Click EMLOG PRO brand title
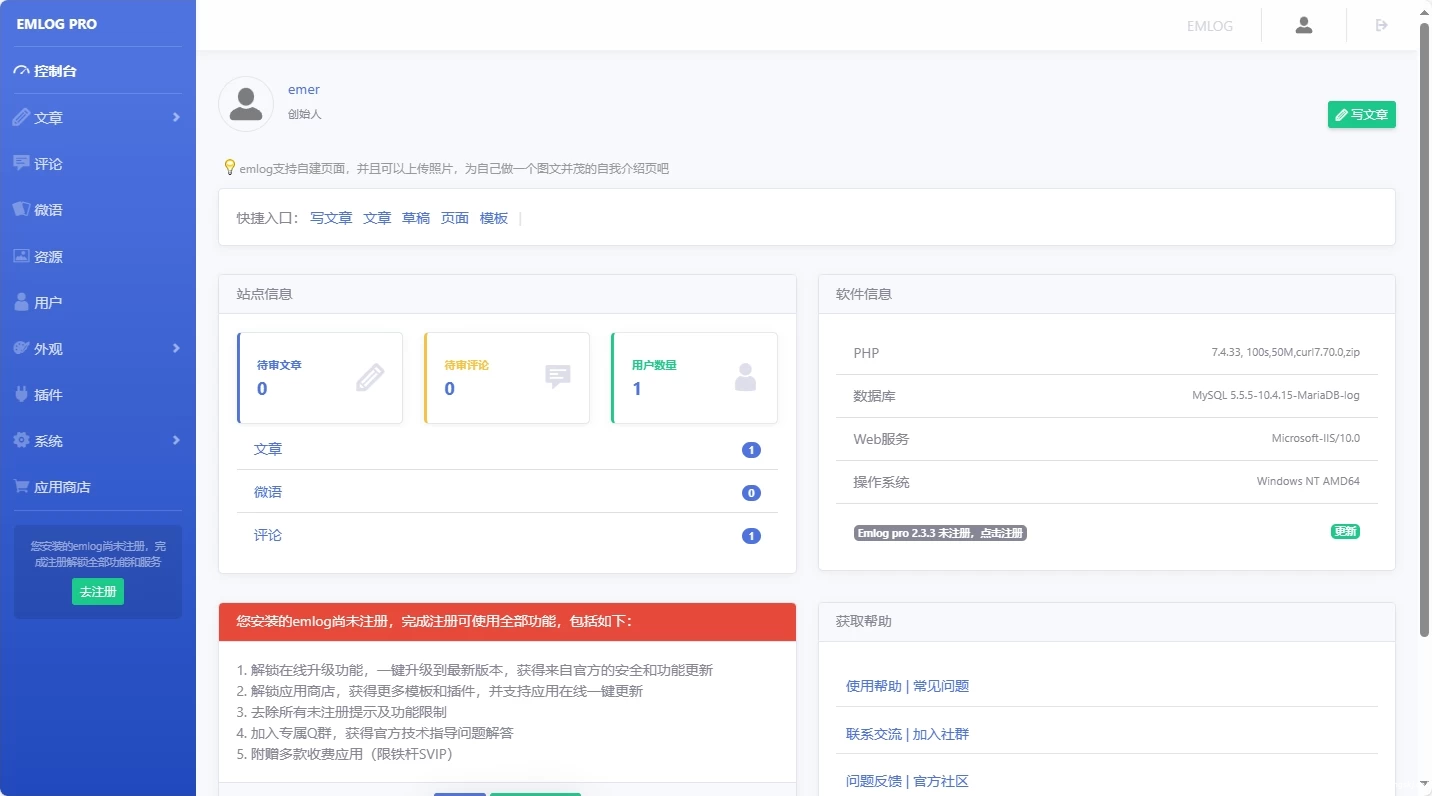 [x=57, y=24]
